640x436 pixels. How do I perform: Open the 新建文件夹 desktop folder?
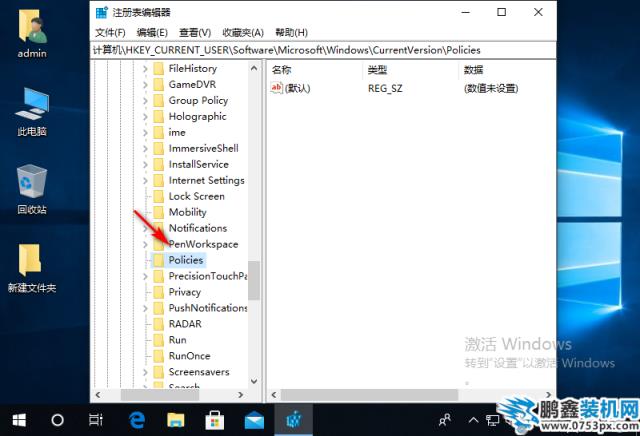click(x=32, y=268)
